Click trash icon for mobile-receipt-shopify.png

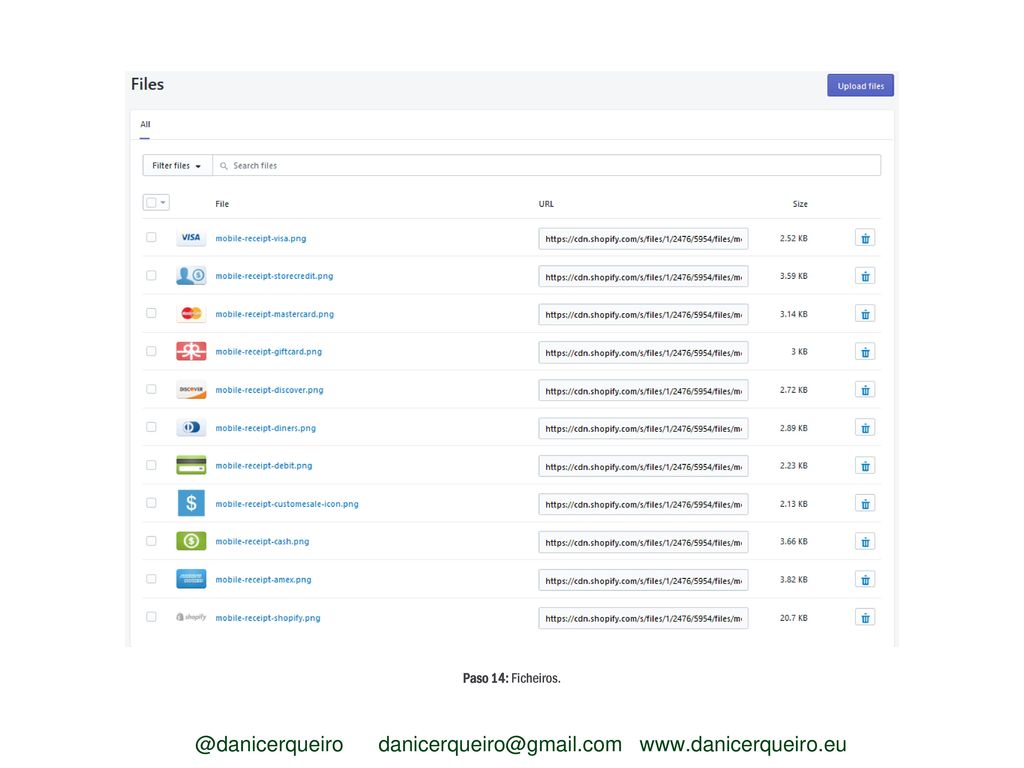click(865, 617)
